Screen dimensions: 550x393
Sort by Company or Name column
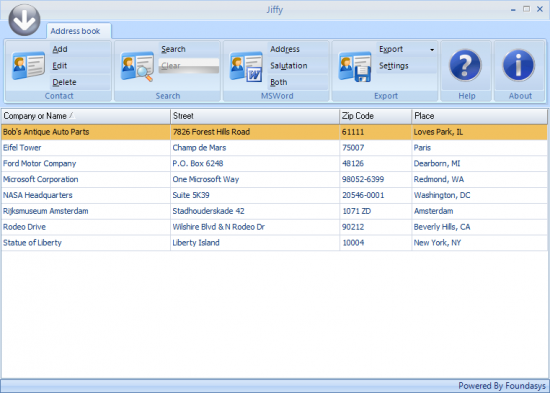pyautogui.click(x=86, y=116)
